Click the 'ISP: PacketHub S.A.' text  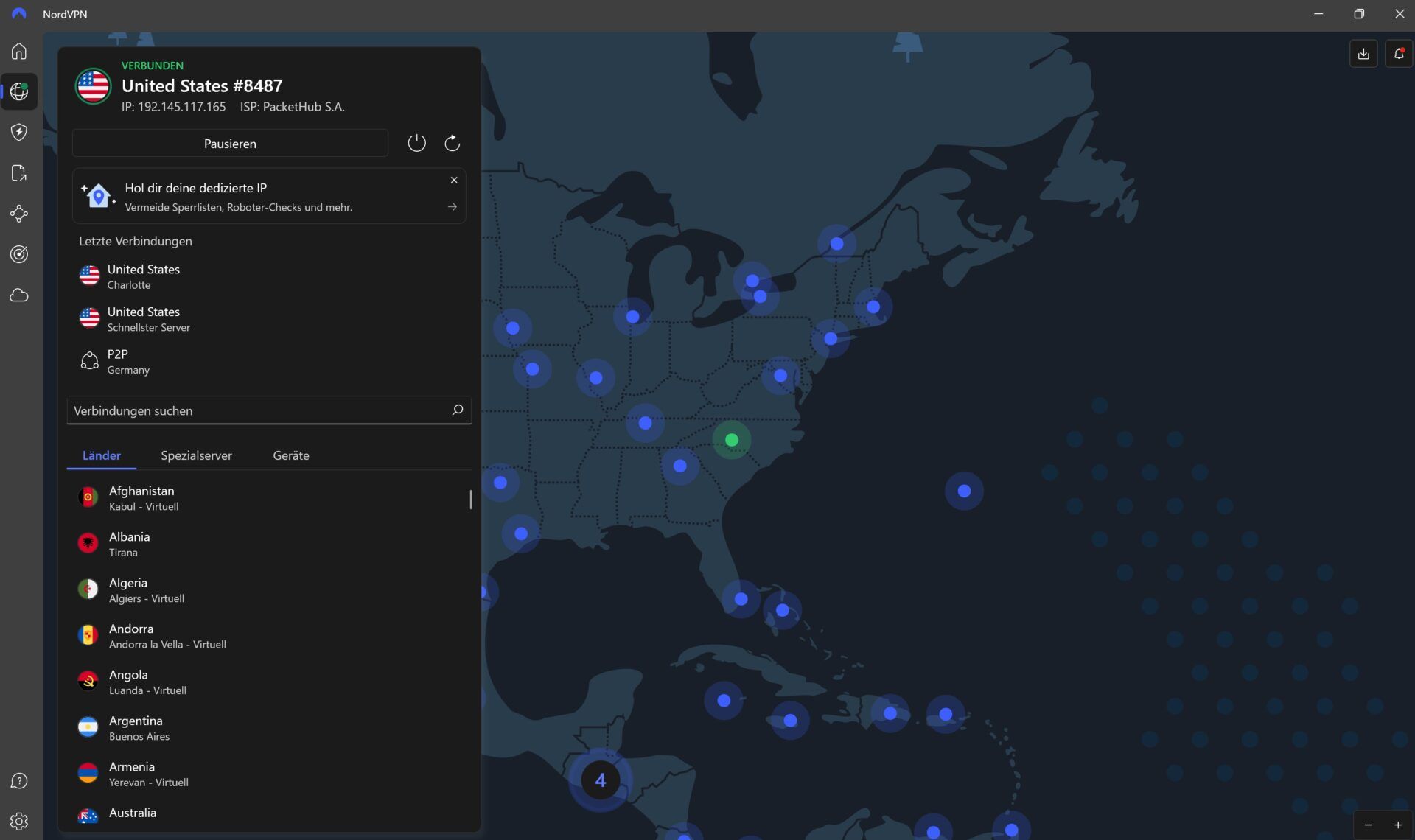point(292,106)
